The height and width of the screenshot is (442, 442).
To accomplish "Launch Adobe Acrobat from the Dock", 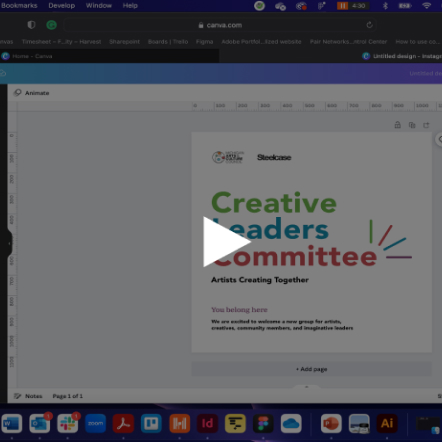I will (123, 424).
